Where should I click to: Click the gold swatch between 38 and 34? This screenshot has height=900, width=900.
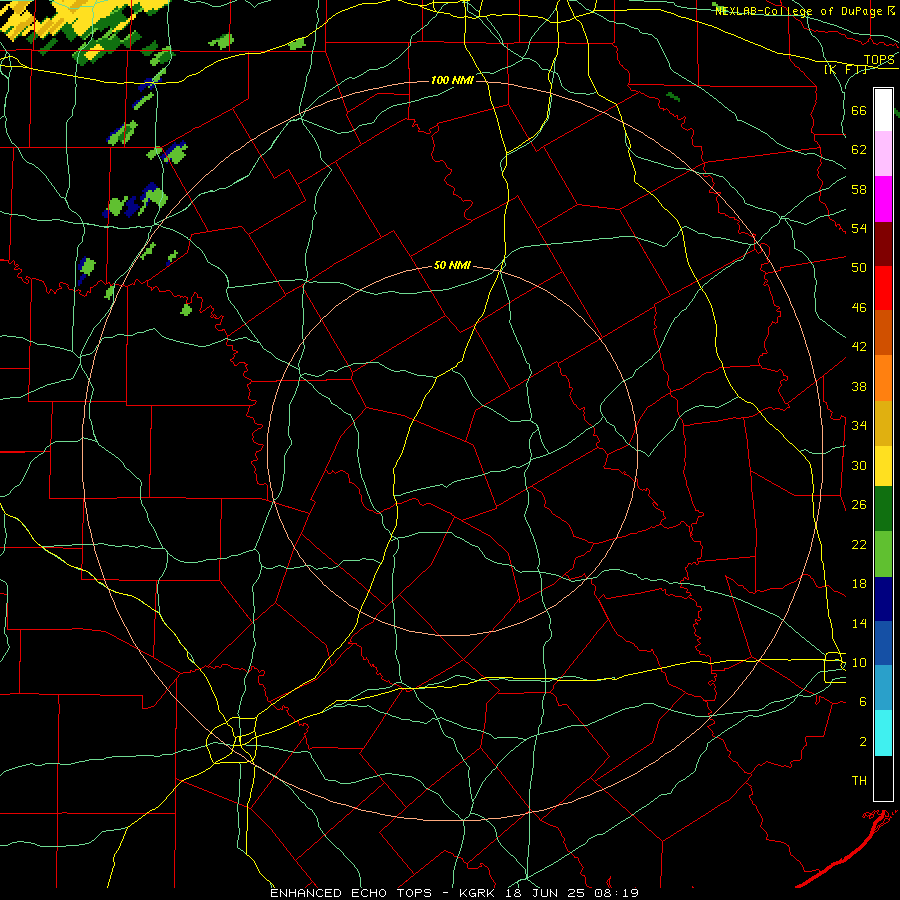click(883, 422)
